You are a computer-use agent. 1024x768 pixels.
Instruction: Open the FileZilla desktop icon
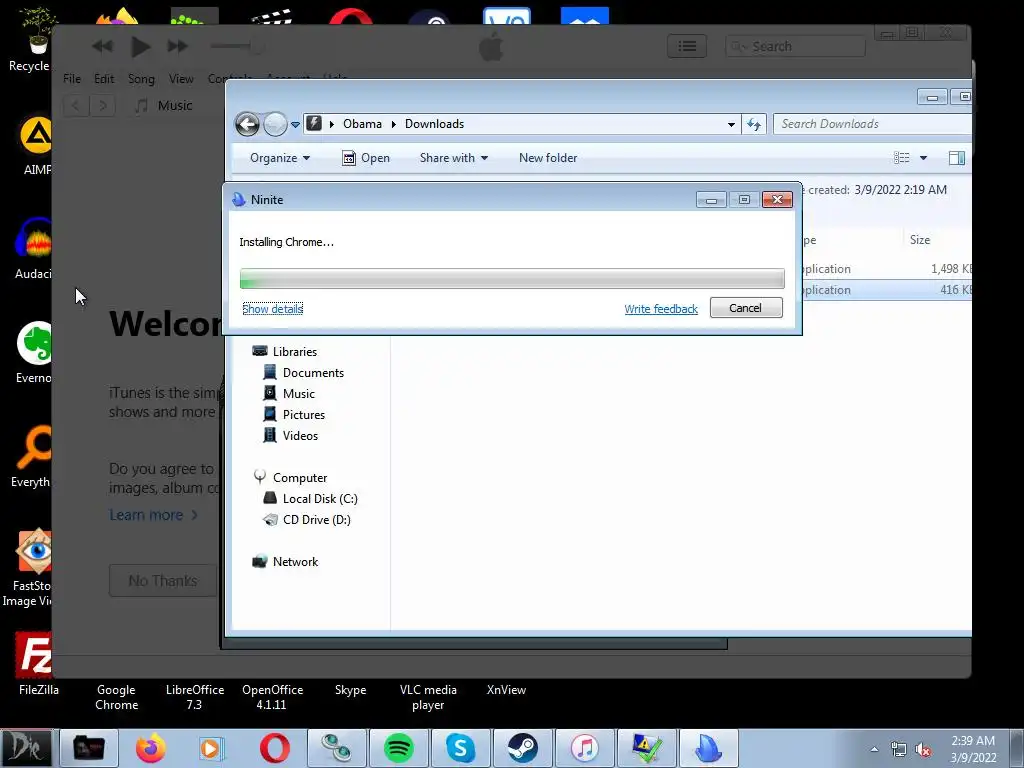pos(36,664)
